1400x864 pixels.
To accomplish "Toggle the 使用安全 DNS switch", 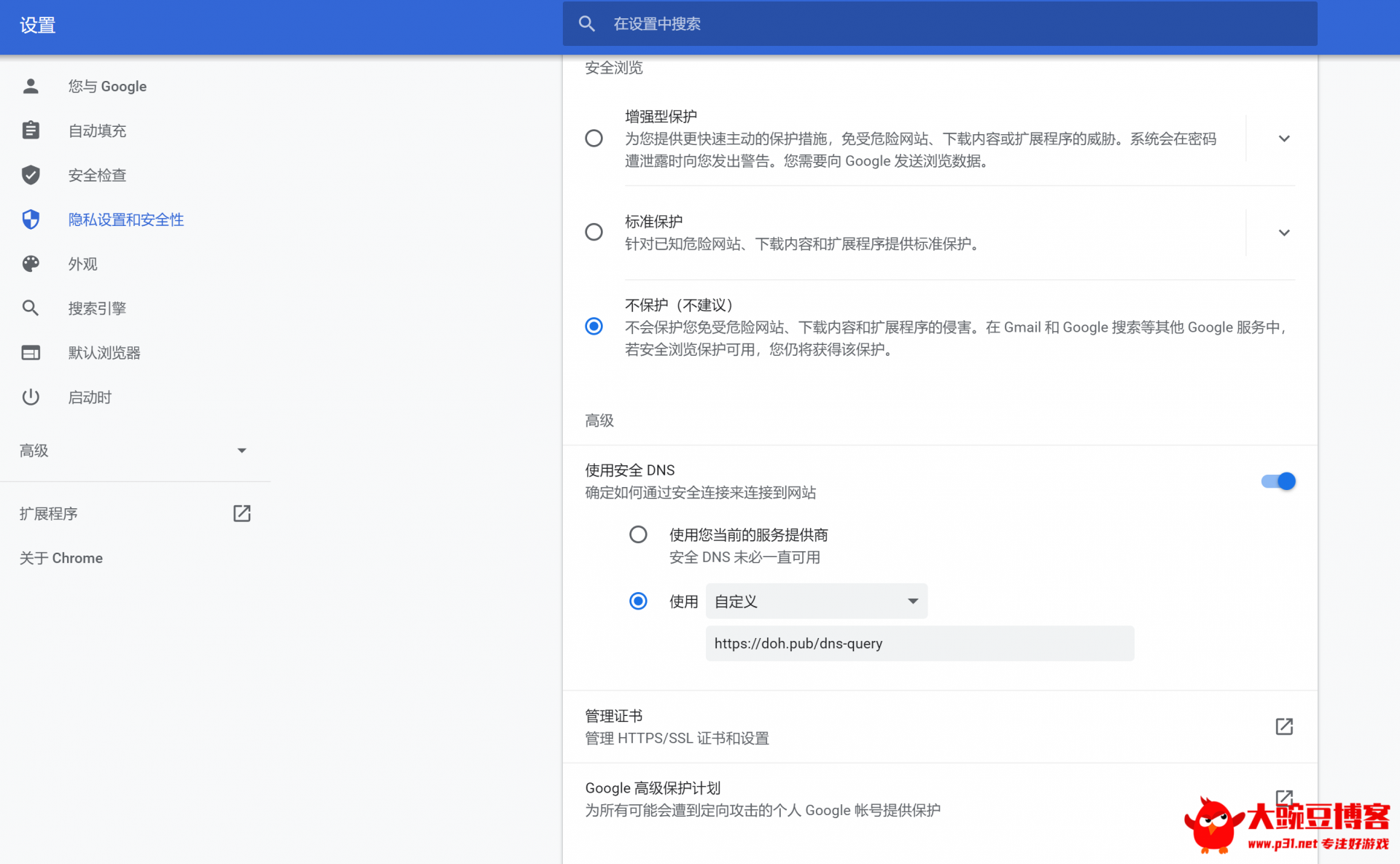I will (1278, 481).
